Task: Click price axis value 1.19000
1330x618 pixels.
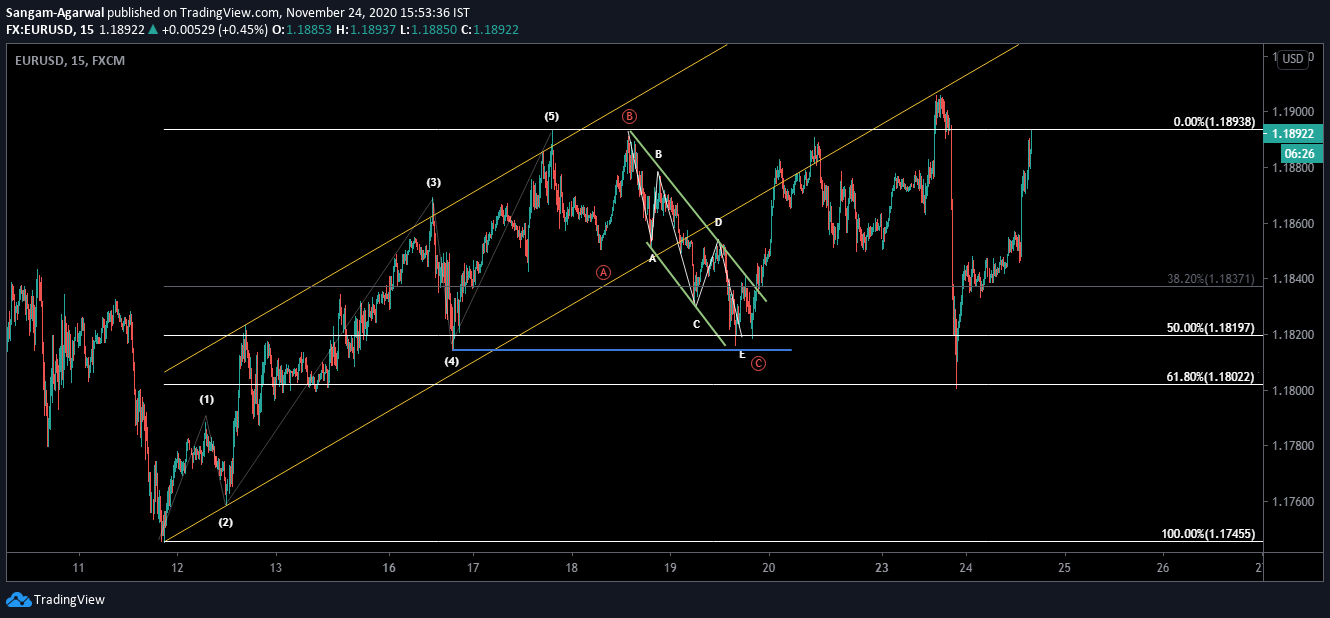Action: pos(1292,111)
